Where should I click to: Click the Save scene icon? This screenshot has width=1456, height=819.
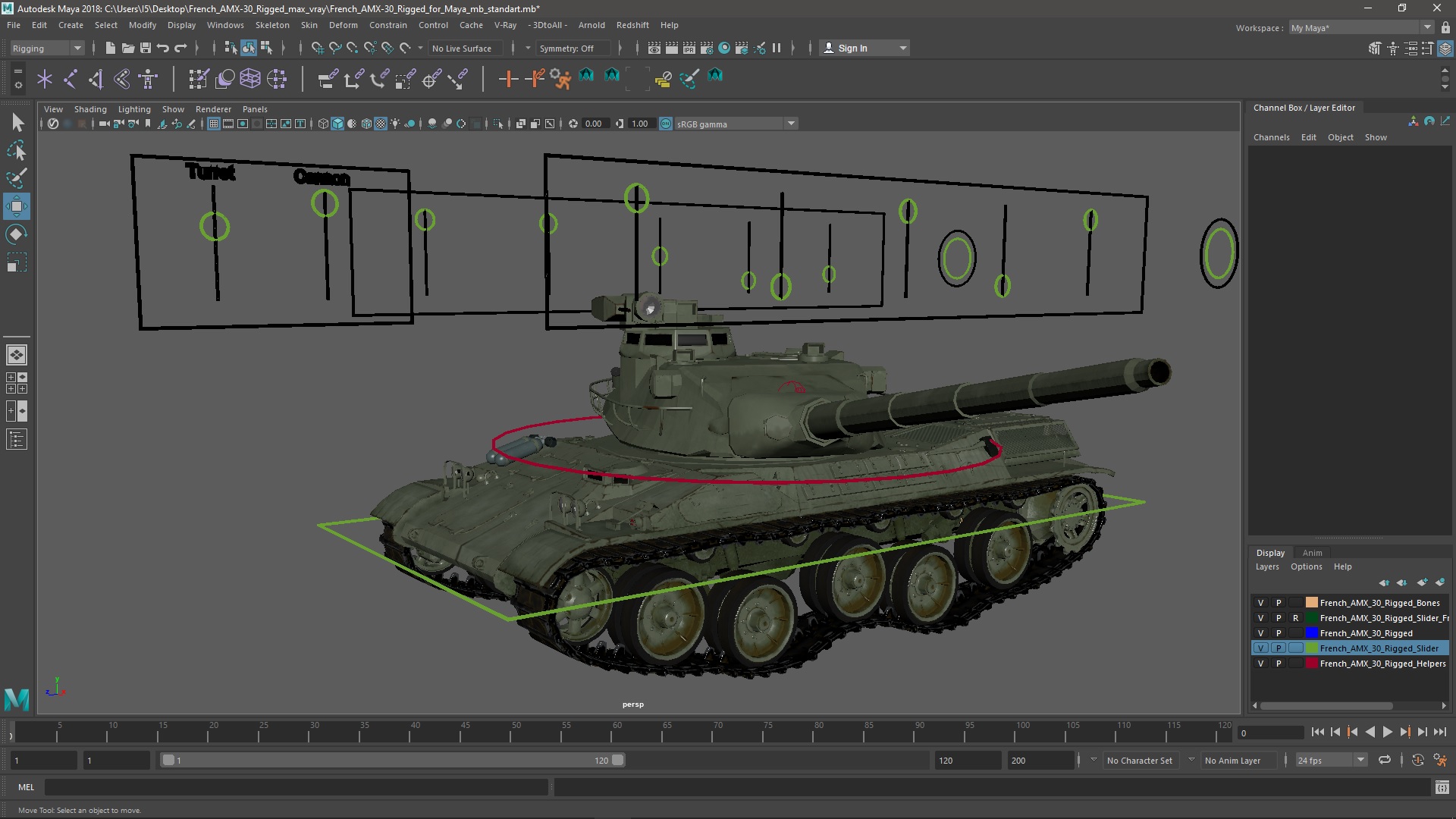[x=146, y=48]
